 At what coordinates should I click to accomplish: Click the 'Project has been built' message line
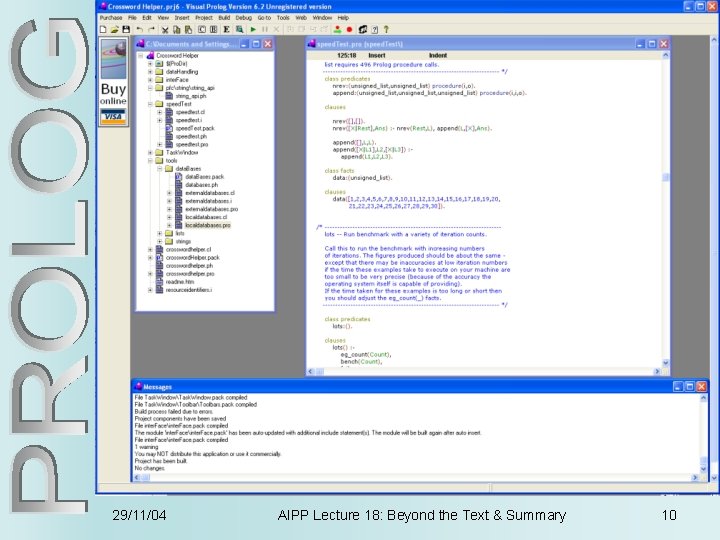(x=161, y=461)
